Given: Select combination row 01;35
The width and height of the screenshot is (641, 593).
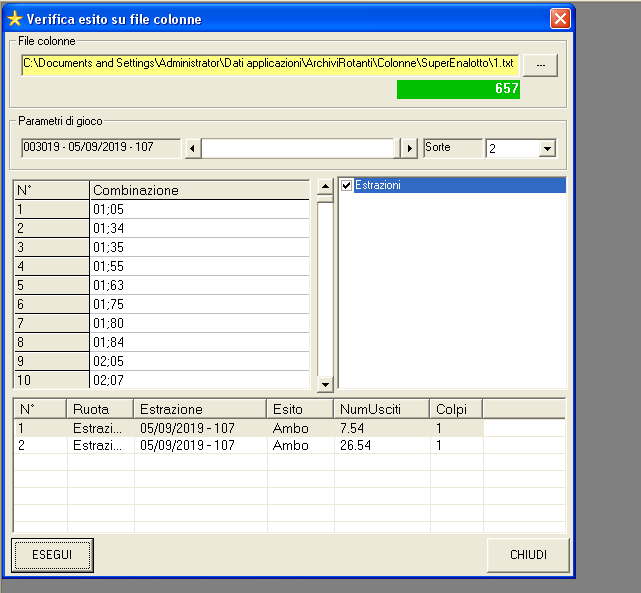Looking at the screenshot, I should click(162, 247).
